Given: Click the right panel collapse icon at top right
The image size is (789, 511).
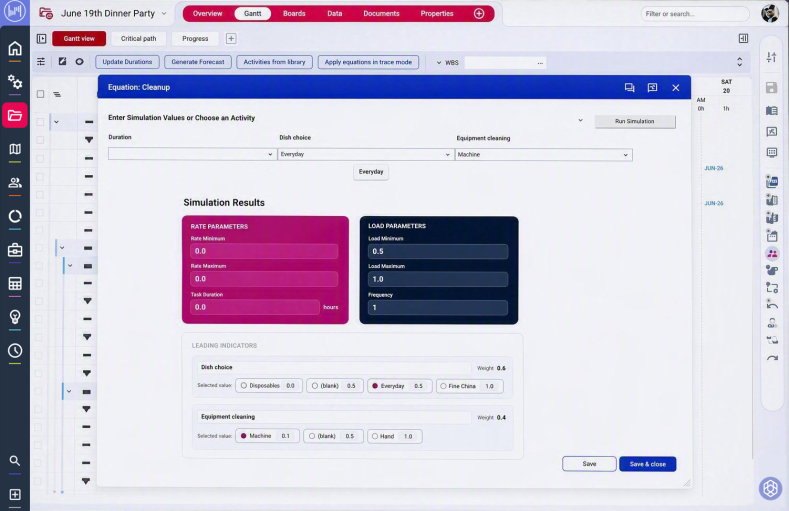Looking at the screenshot, I should pyautogui.click(x=743, y=38).
